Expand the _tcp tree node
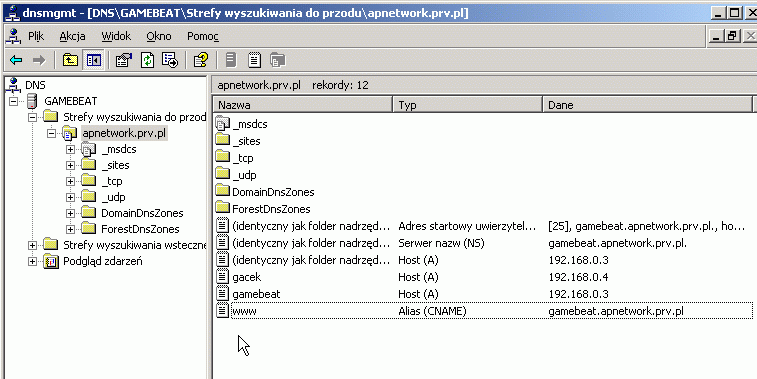 70,181
